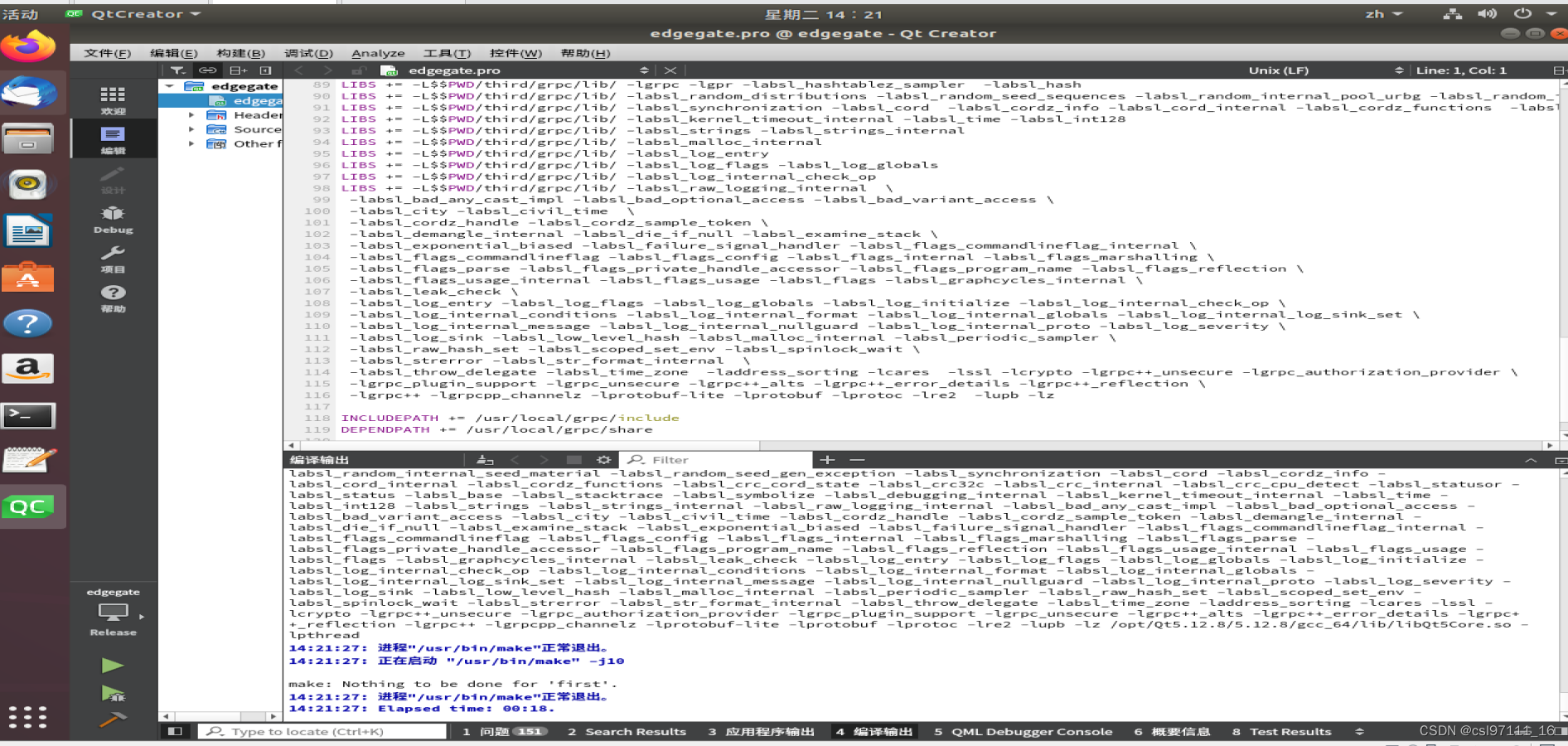The image size is (1568, 746).
Task: Build the project using the hammer icon
Action: 114,719
